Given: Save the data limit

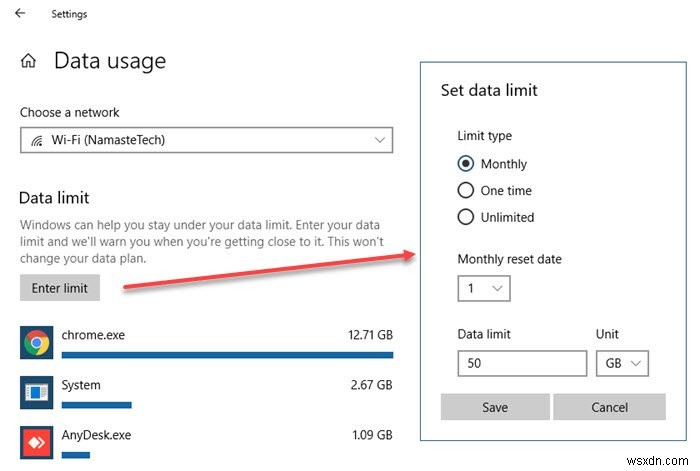Looking at the screenshot, I should 495,407.
